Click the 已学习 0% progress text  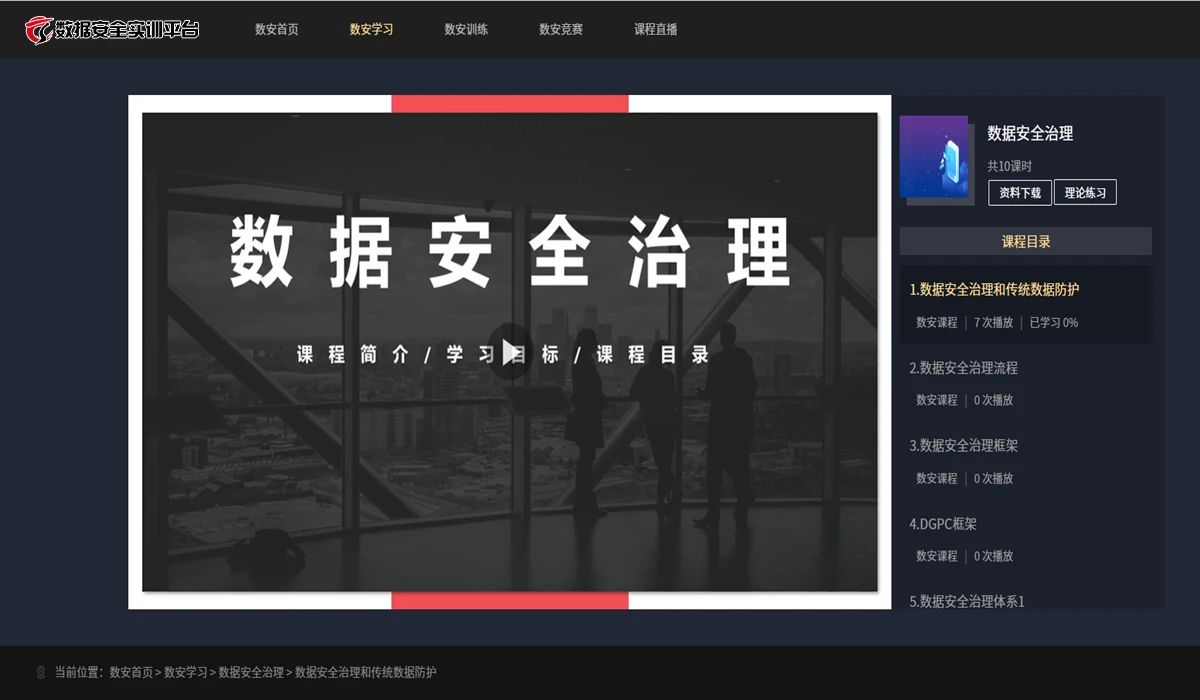coord(1054,323)
